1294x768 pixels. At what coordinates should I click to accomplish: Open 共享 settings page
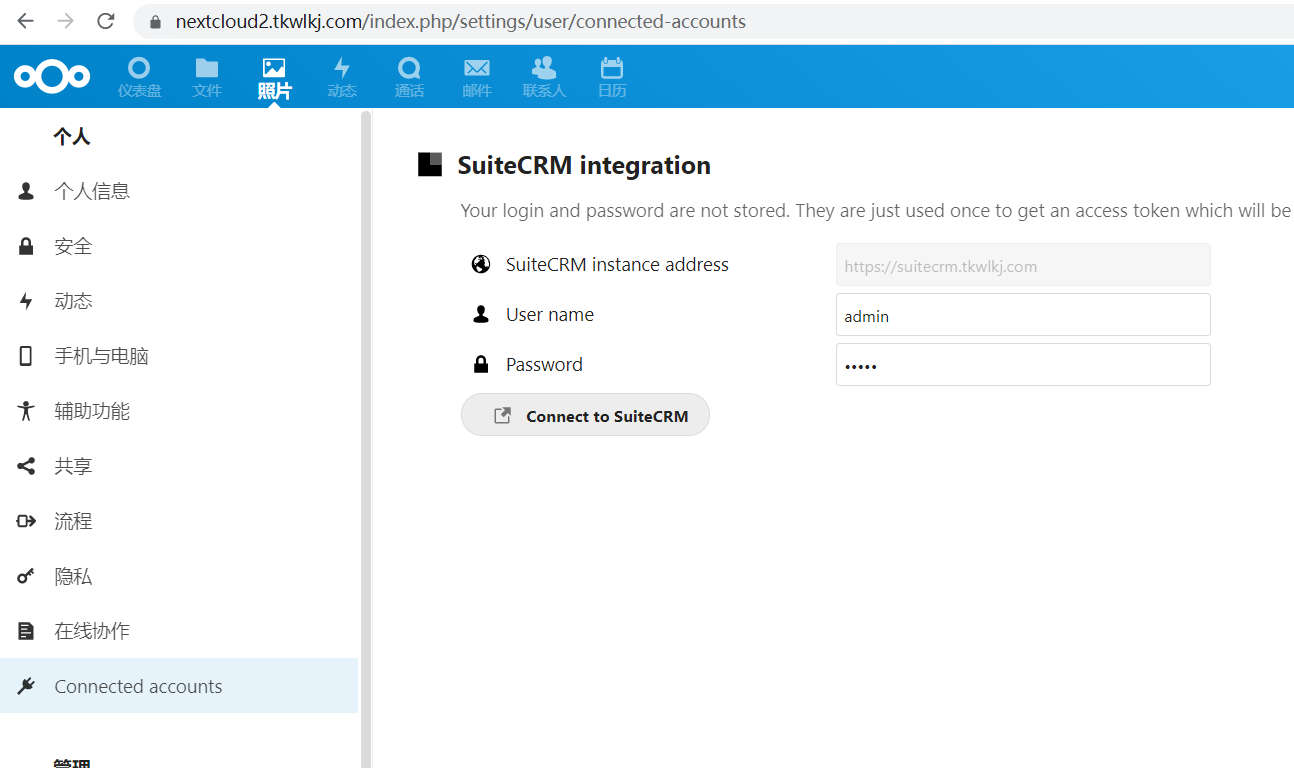tap(179, 466)
